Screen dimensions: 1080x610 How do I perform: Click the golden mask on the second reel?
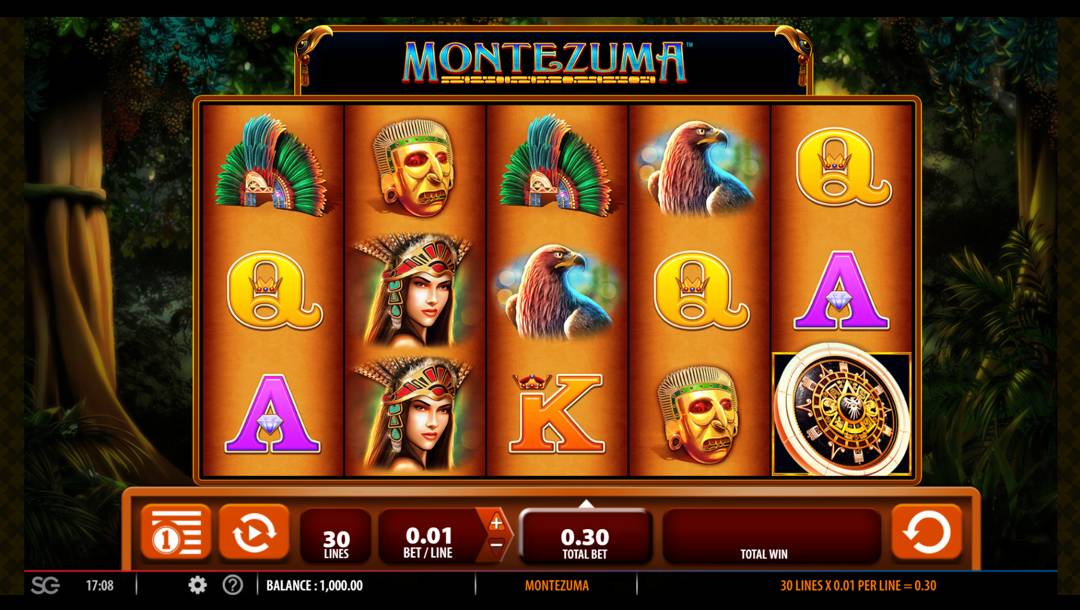pyautogui.click(x=415, y=167)
